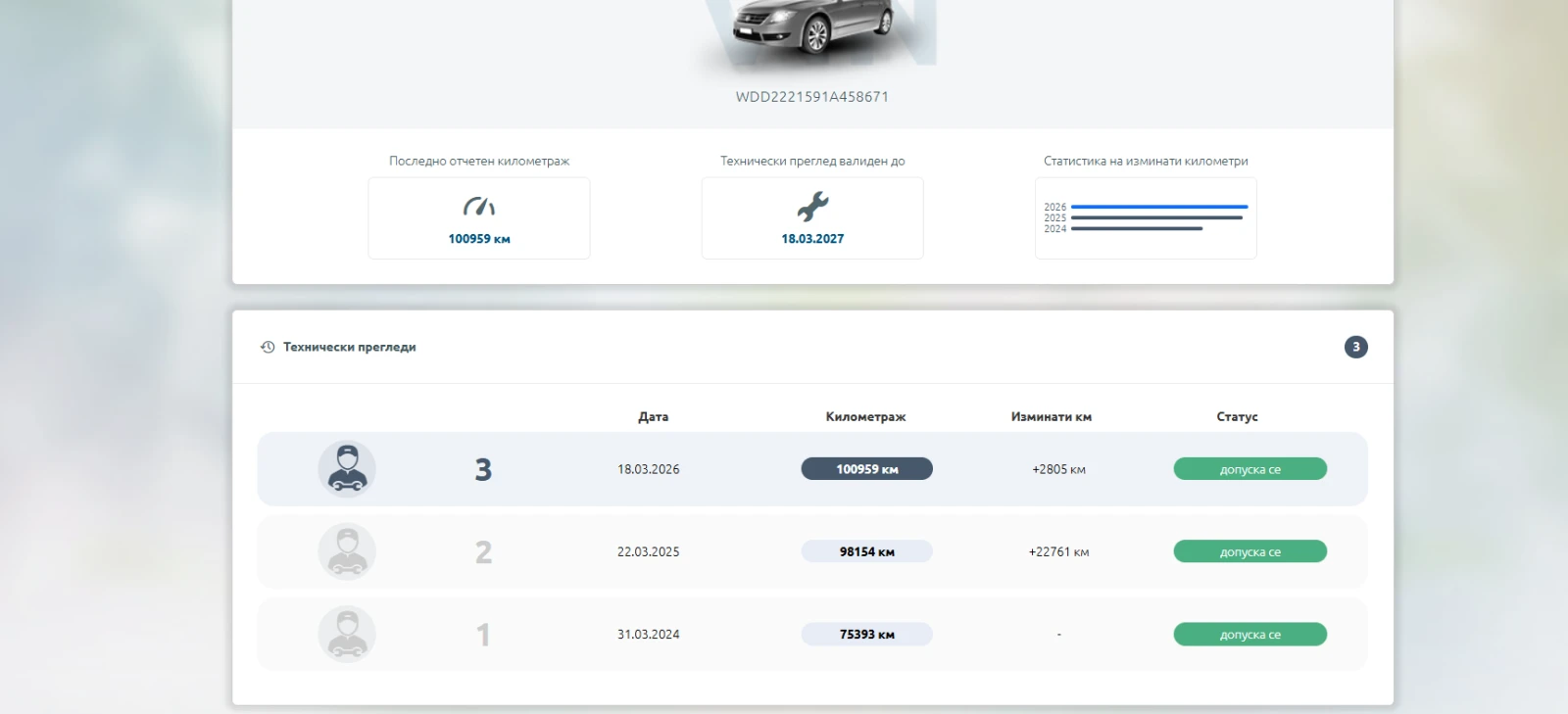Click the large number 3 in first row

483,470
